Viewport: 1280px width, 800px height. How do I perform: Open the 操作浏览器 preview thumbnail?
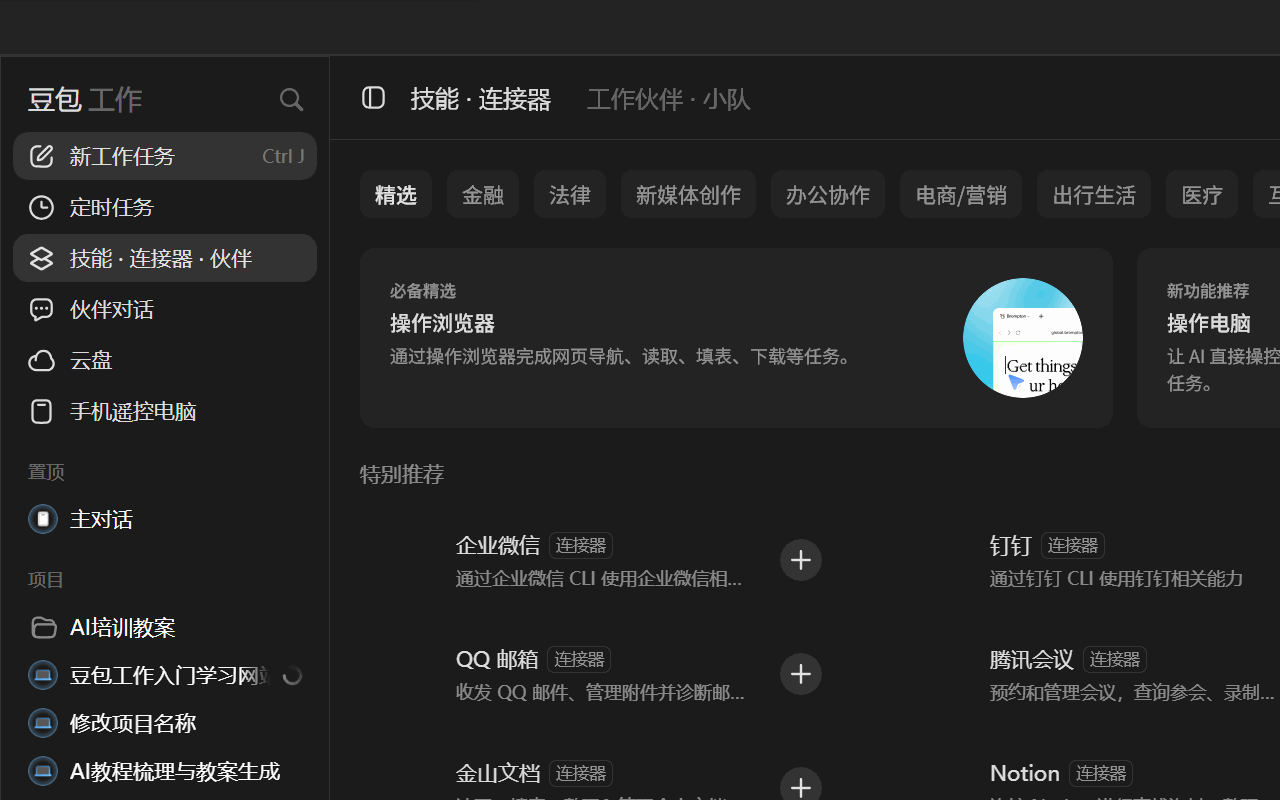click(x=1023, y=338)
